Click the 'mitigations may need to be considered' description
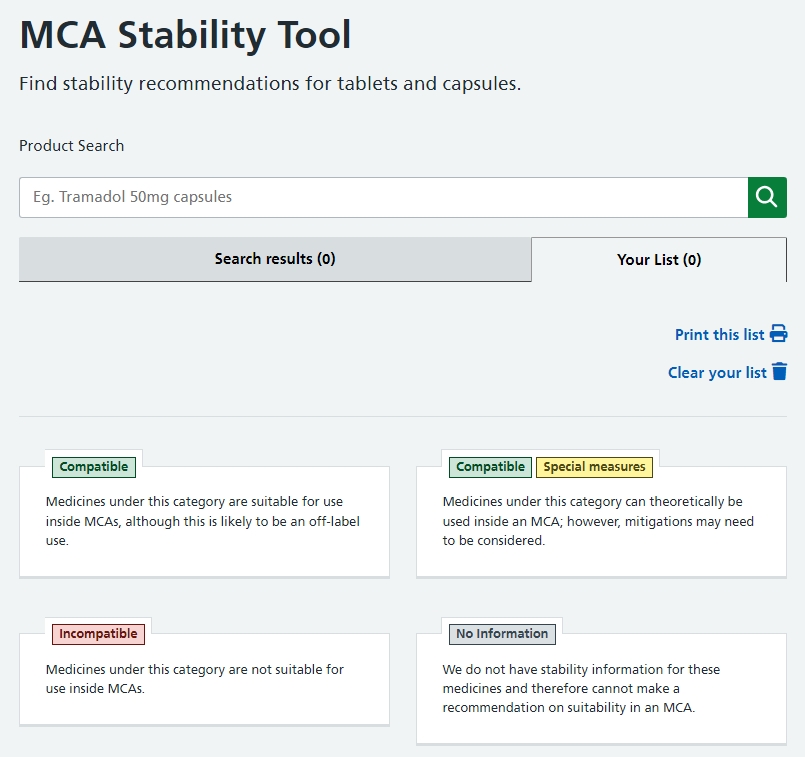The image size is (805, 757). coord(598,521)
